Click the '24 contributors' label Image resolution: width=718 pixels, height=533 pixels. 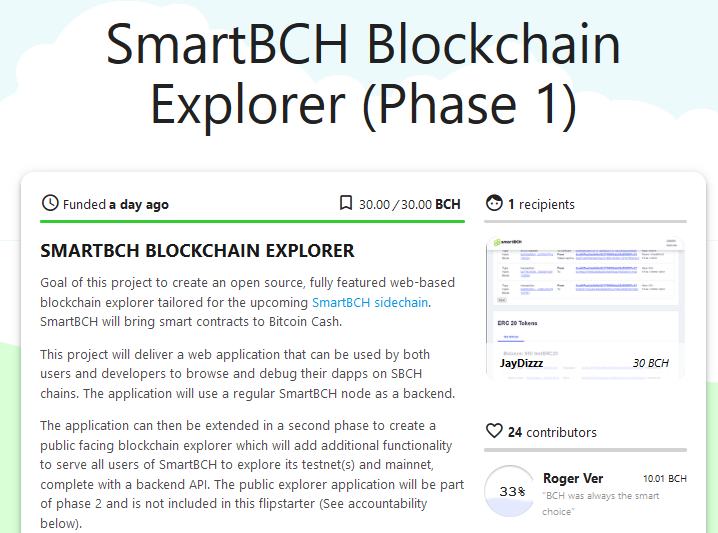552,432
